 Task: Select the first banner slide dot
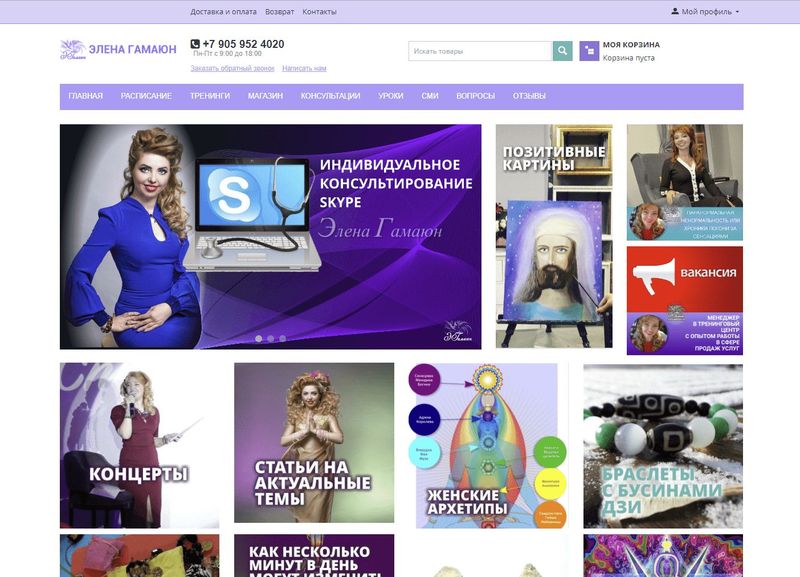coord(259,338)
